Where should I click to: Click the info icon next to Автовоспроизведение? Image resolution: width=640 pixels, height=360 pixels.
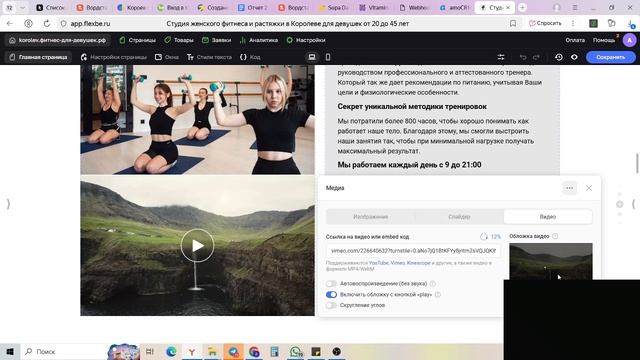point(433,283)
